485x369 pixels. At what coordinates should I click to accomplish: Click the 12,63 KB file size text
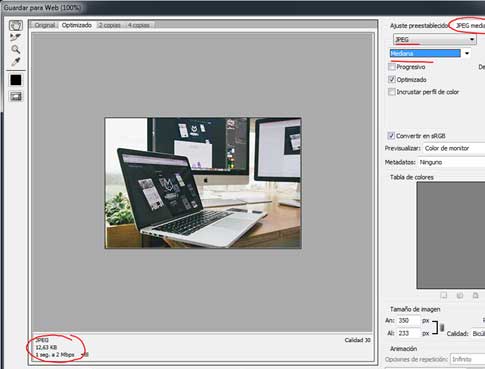pos(46,347)
